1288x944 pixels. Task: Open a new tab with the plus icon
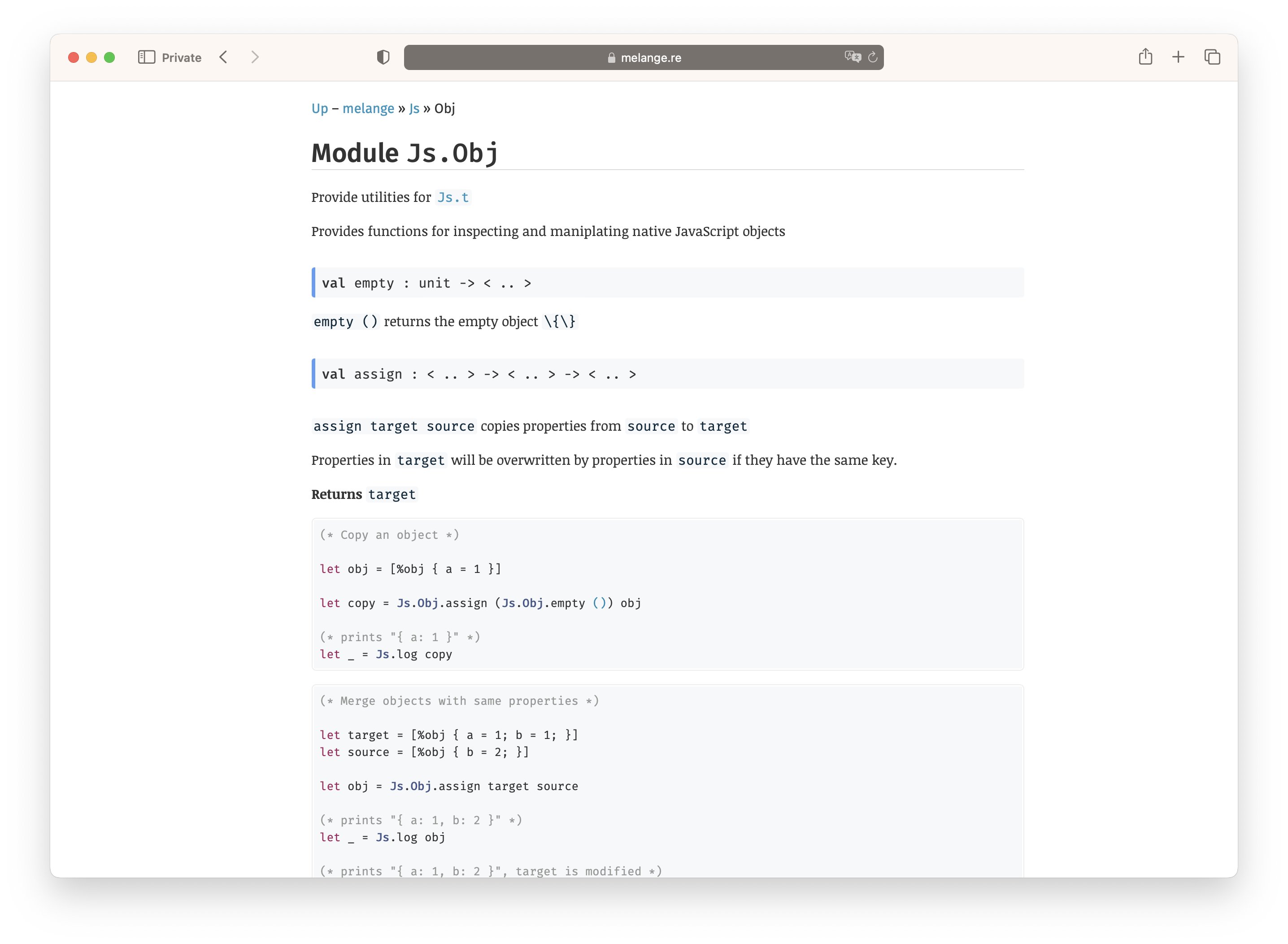click(1178, 57)
